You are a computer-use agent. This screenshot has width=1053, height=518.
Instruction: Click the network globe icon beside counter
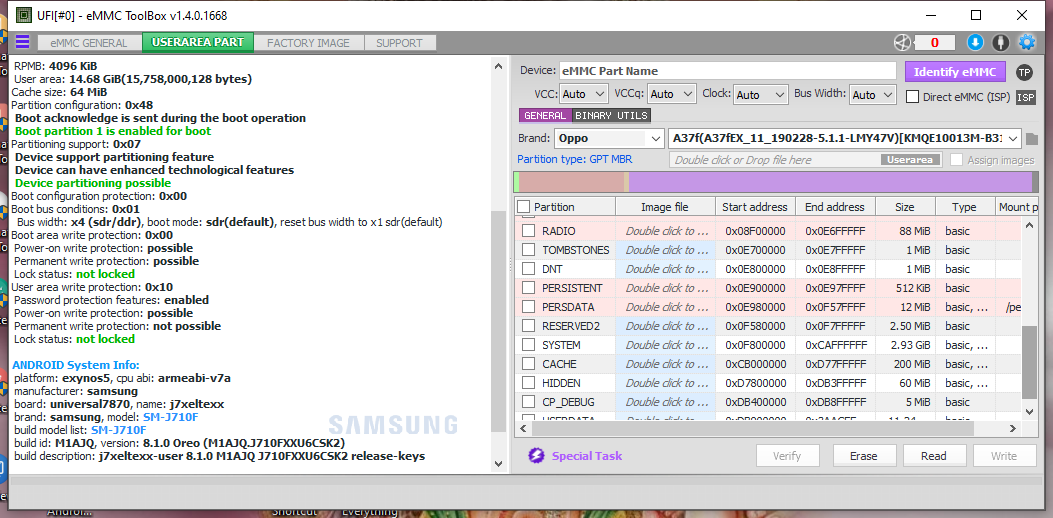(x=902, y=43)
